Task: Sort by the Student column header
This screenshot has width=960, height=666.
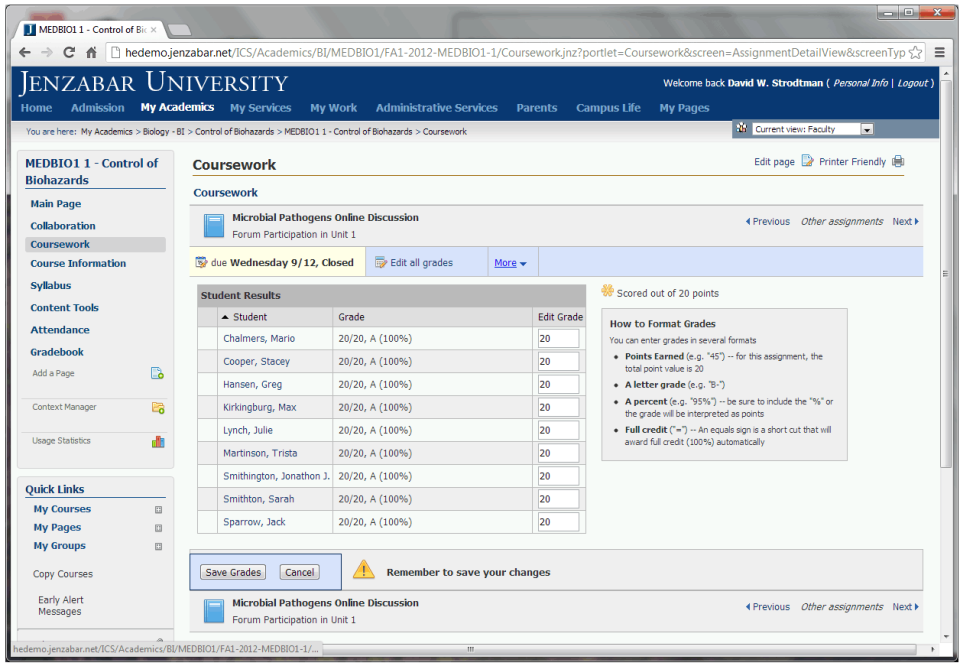Action: (x=250, y=317)
